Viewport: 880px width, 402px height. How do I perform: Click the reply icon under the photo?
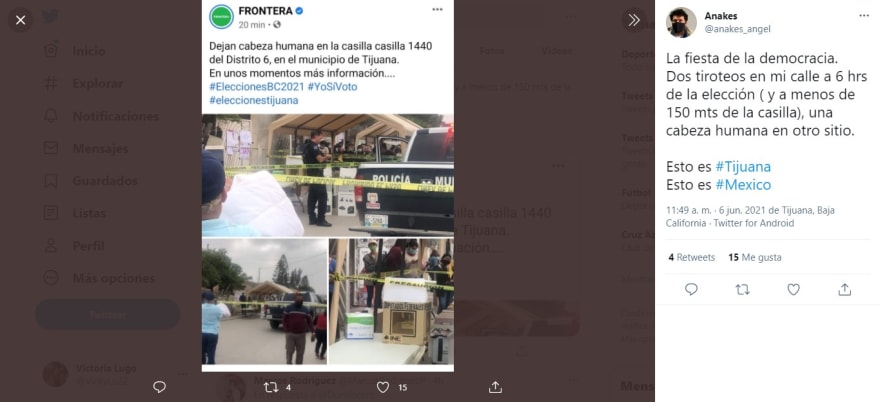tap(159, 387)
